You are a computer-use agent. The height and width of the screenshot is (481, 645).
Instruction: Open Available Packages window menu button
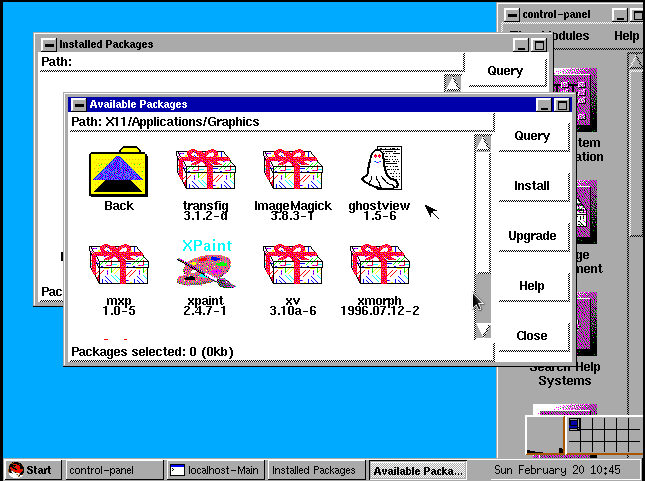79,104
